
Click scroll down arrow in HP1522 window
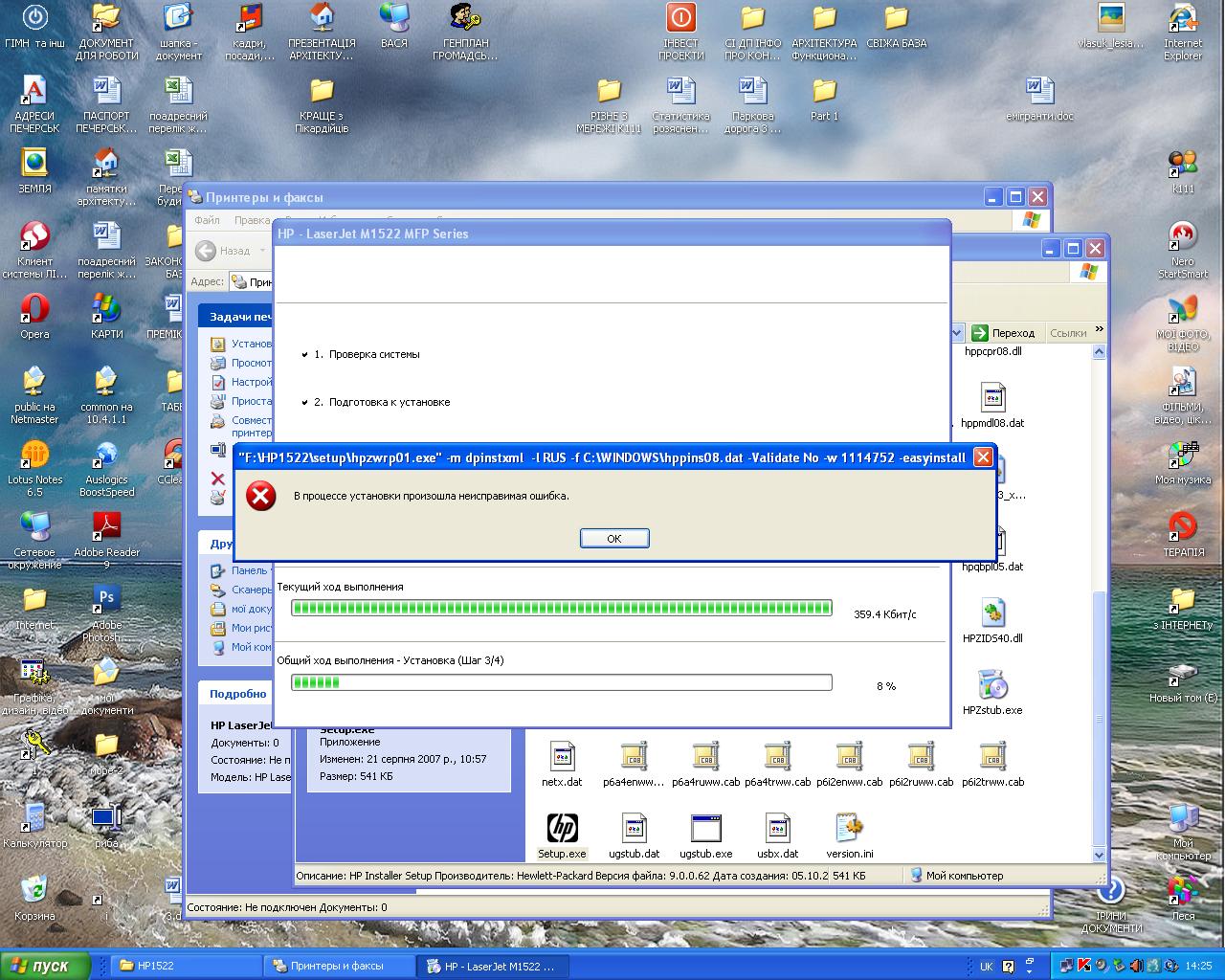coord(1099,855)
